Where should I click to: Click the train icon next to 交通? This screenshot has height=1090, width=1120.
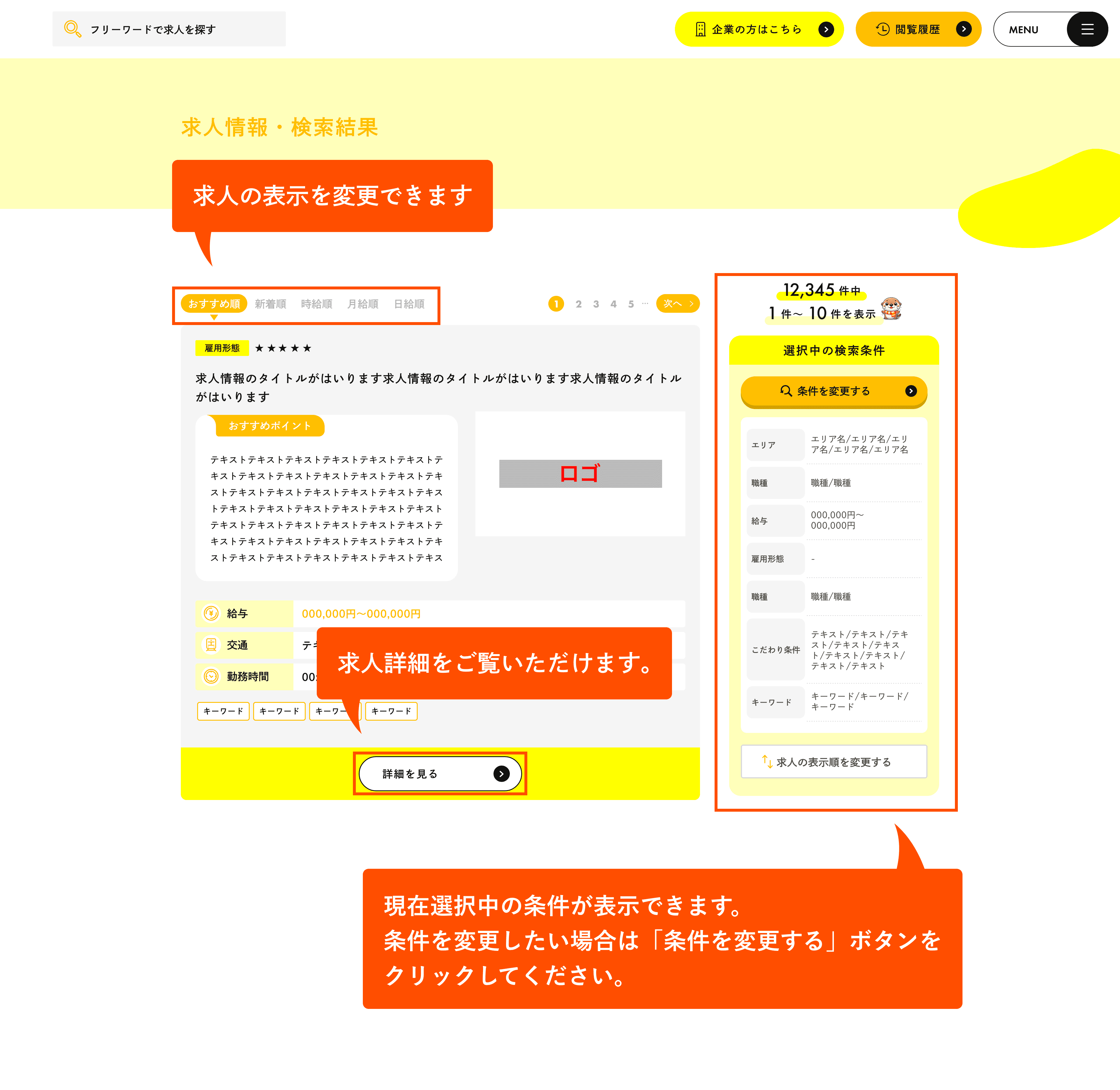click(x=212, y=645)
